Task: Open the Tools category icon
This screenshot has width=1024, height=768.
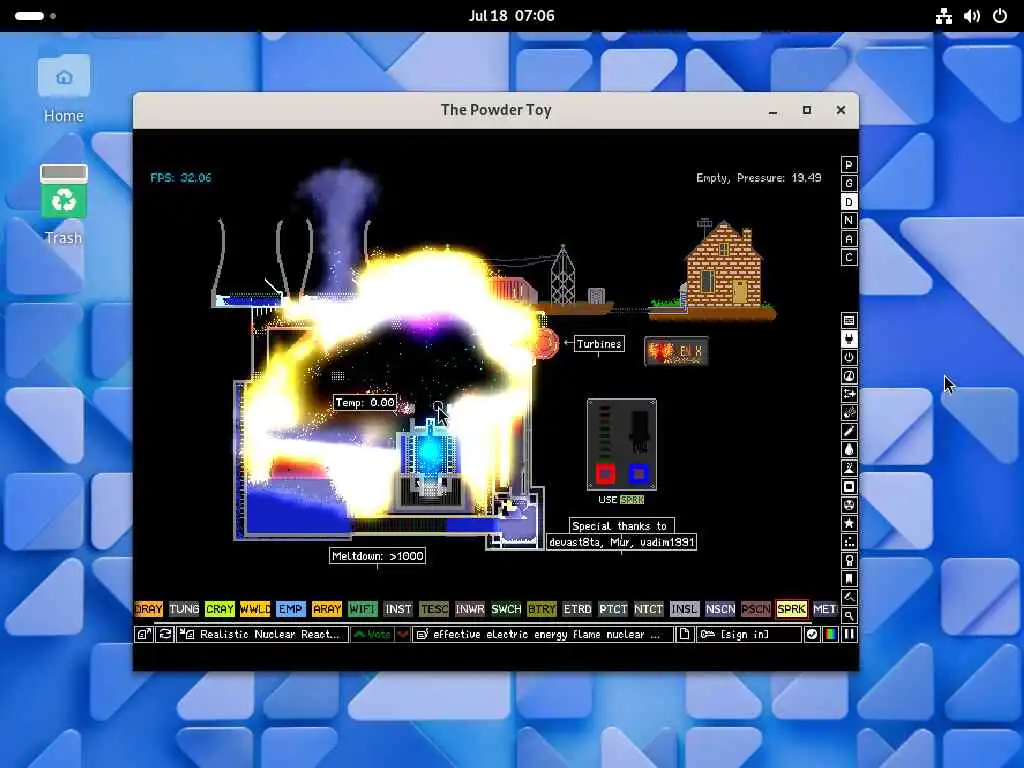Action: (849, 560)
